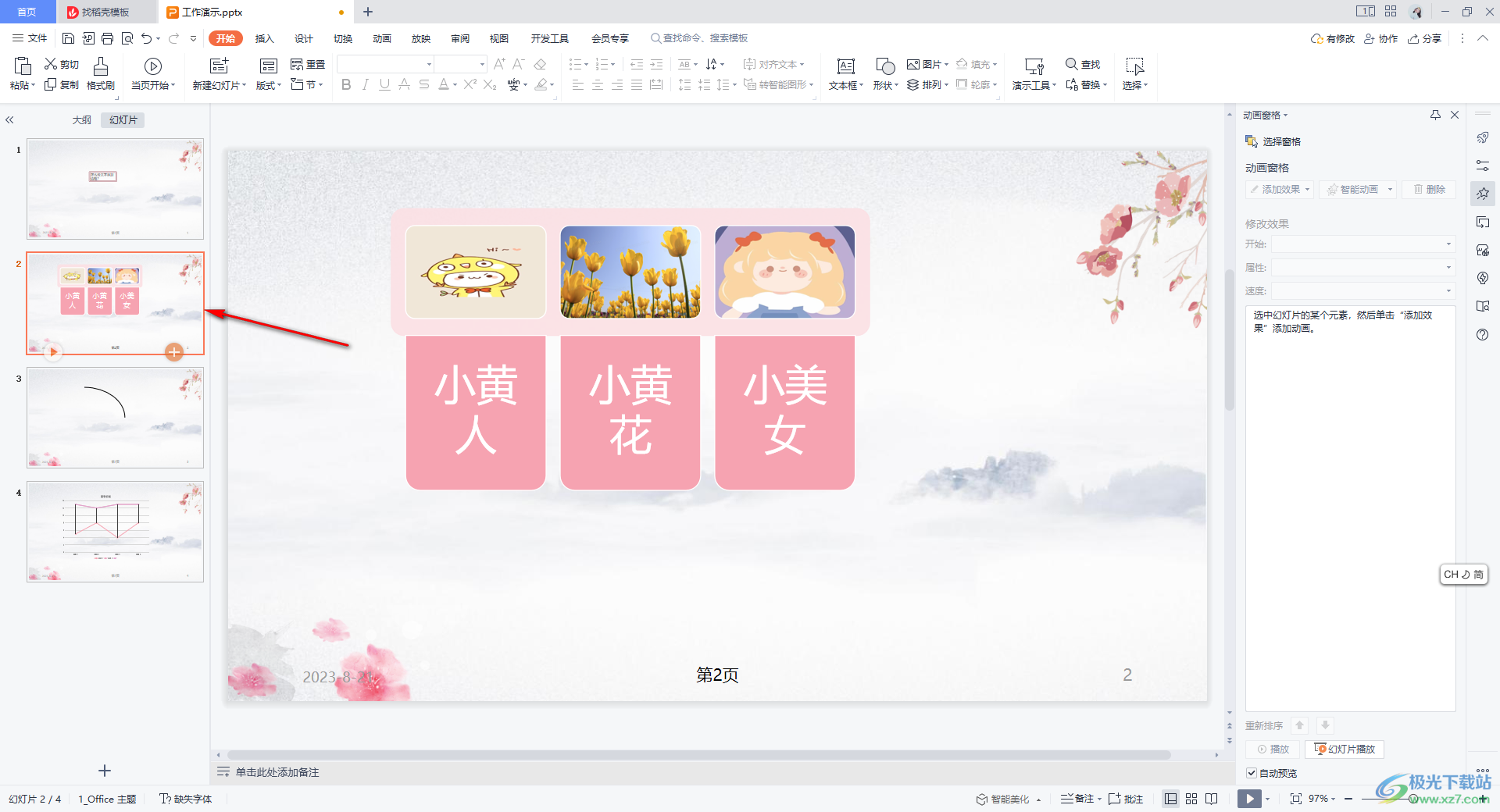The image size is (1500, 812).
Task: Click the Increase Indent icon
Action: (x=656, y=64)
